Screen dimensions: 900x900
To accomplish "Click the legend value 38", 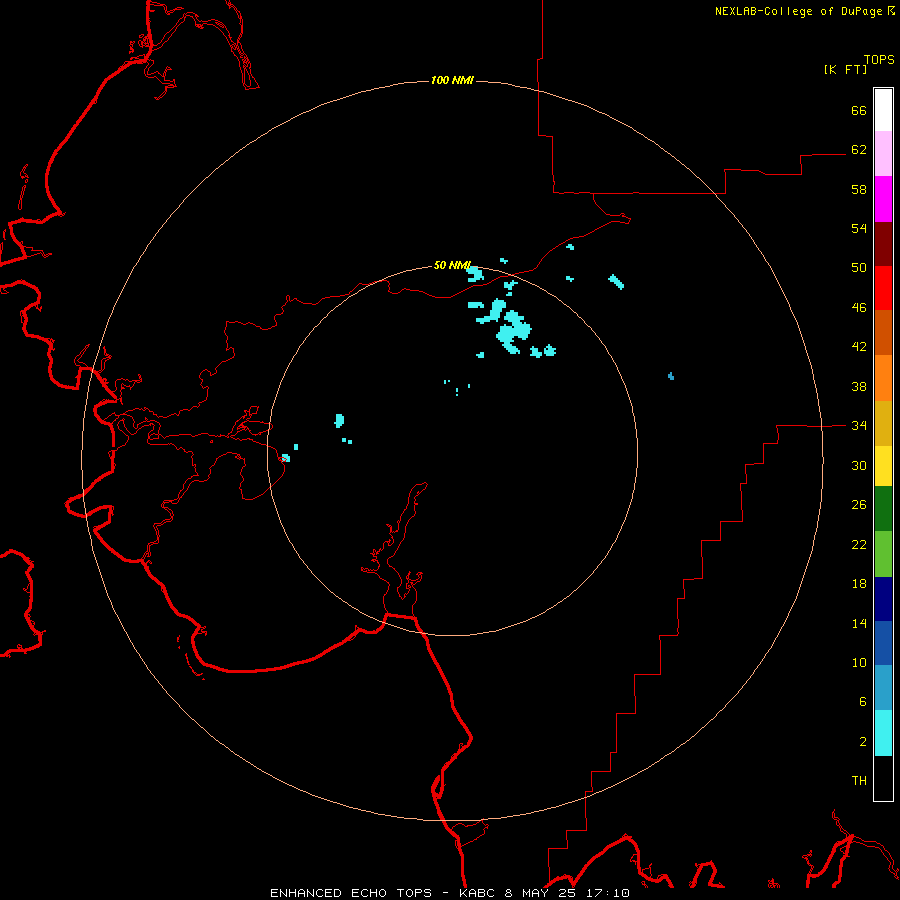I will click(859, 386).
